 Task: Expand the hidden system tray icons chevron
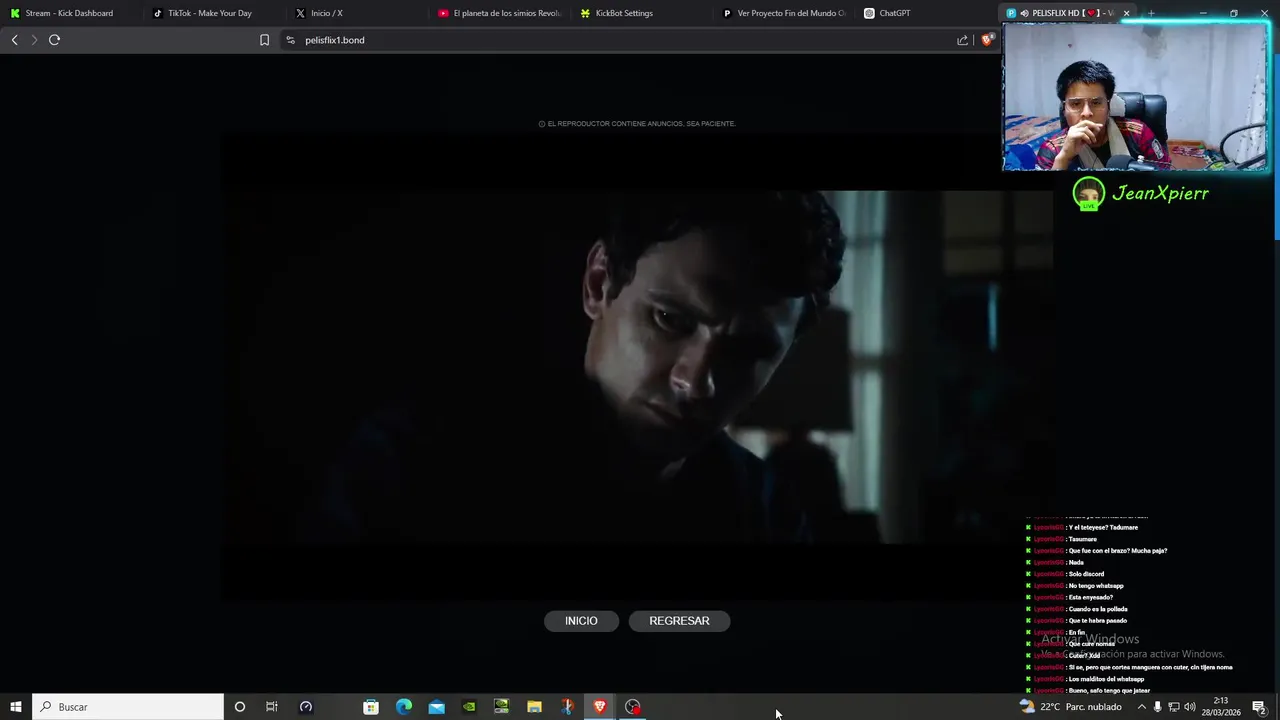coord(1141,707)
